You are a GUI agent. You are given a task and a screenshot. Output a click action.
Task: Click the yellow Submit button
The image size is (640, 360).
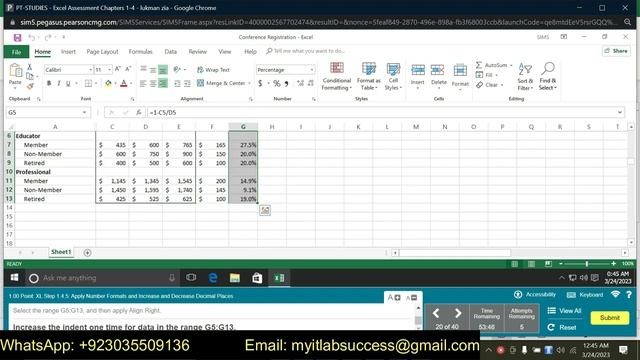pyautogui.click(x=610, y=318)
